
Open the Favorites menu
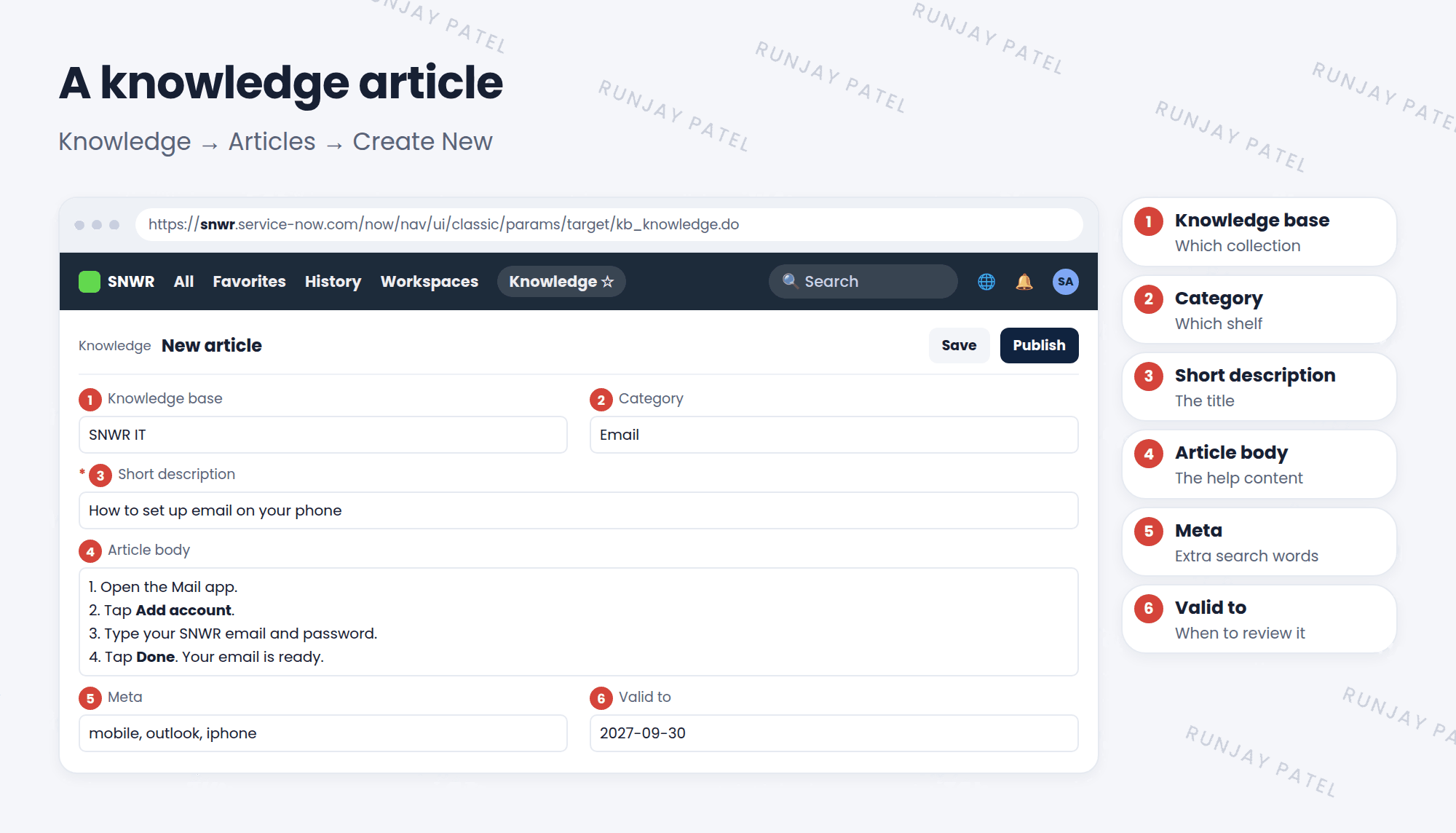pos(249,282)
